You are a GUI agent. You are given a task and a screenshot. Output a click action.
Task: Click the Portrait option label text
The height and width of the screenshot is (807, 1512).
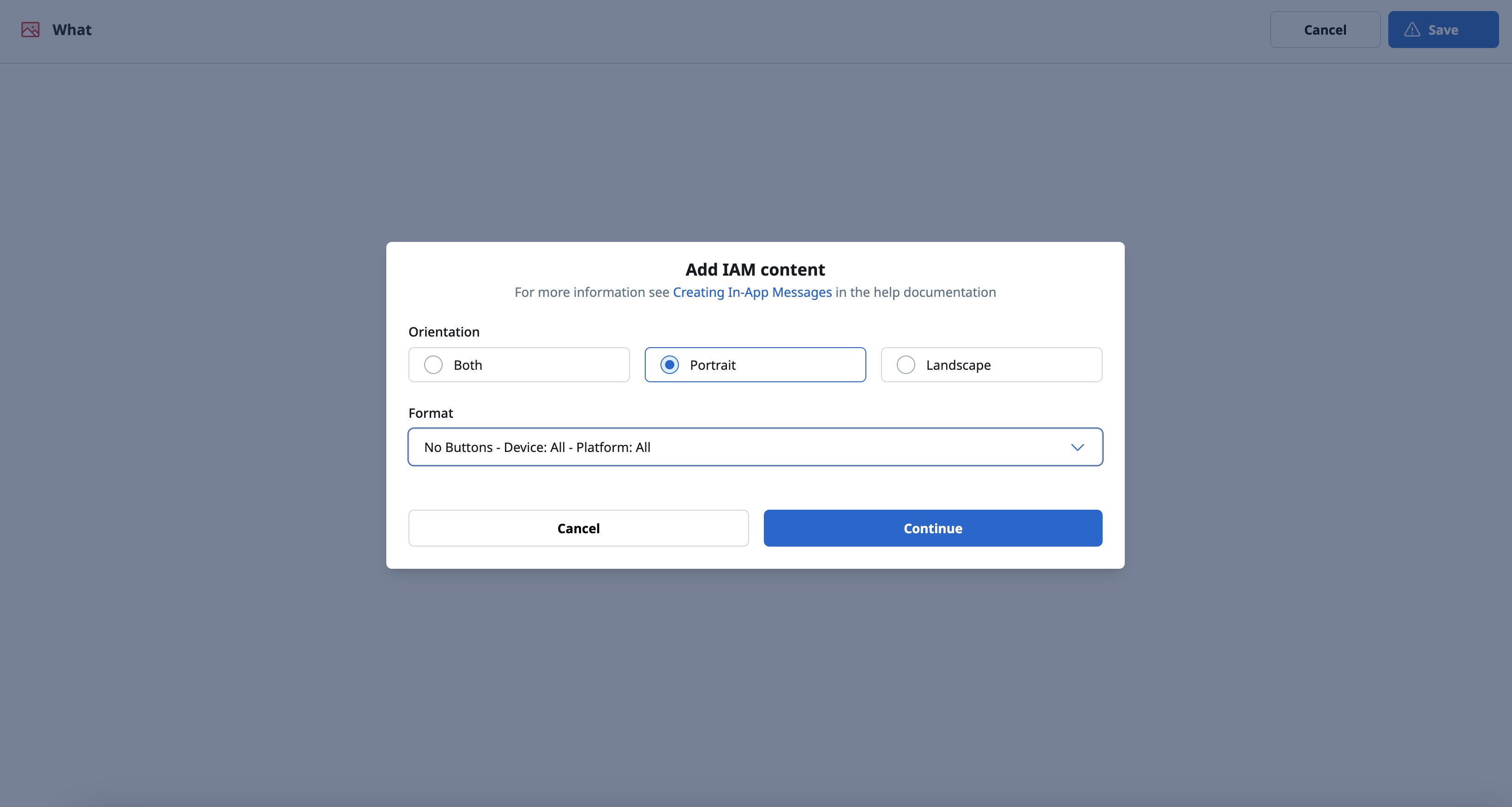pos(713,365)
